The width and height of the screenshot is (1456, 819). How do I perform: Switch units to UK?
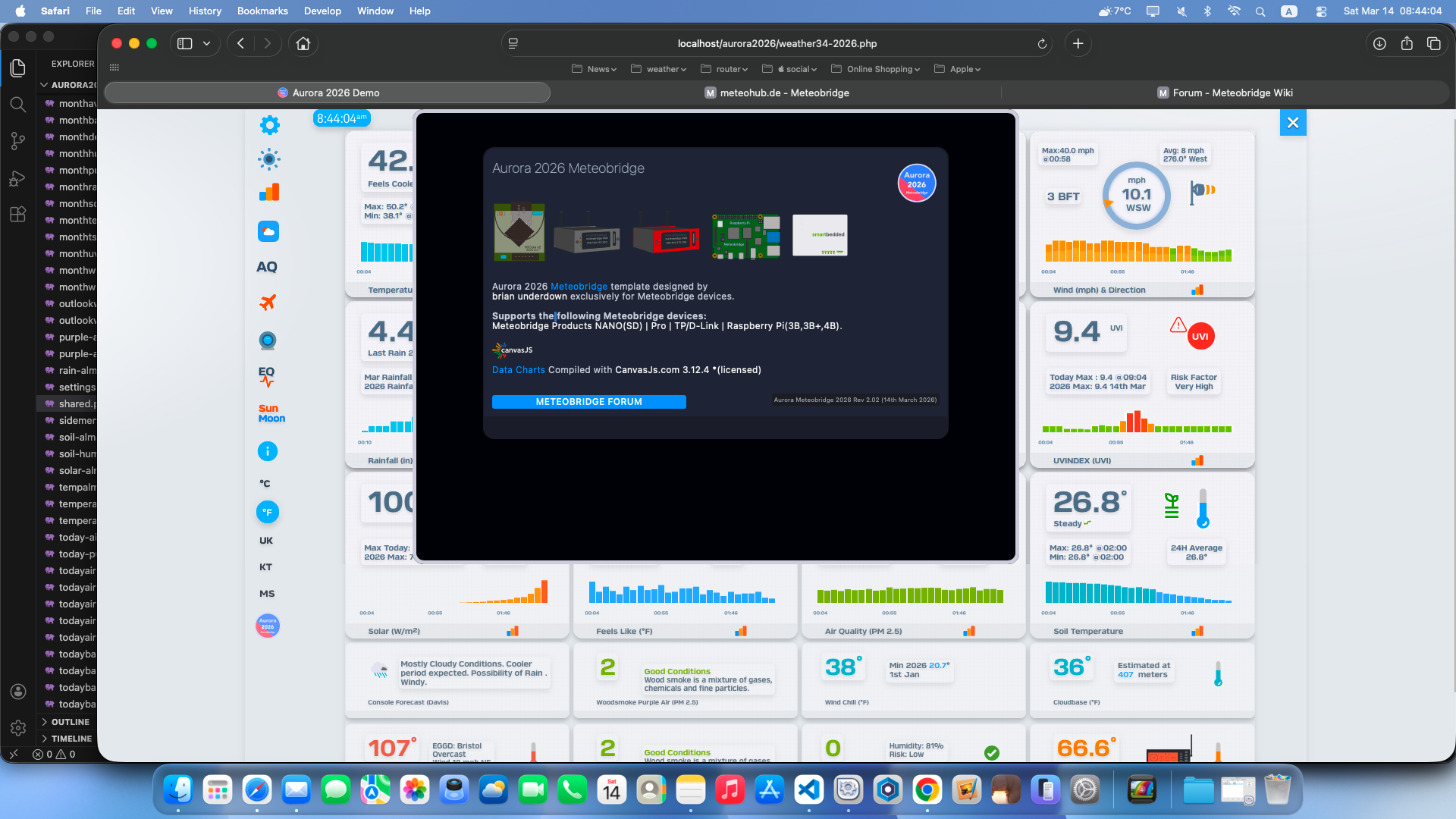(x=266, y=541)
